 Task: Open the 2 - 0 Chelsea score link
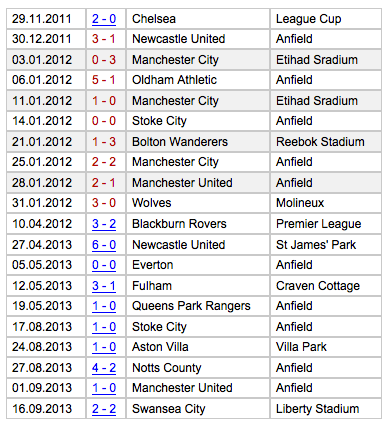tap(104, 19)
